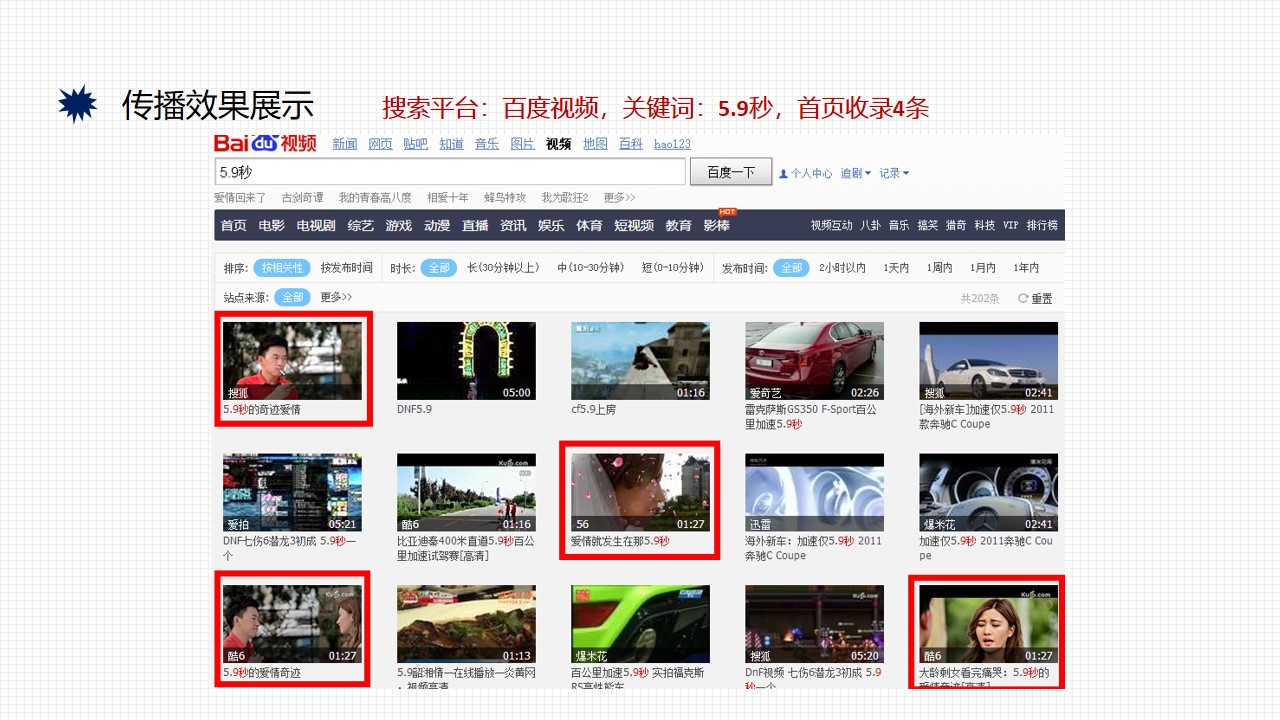
Task: Open the 电视剧 category tab
Action: (316, 225)
